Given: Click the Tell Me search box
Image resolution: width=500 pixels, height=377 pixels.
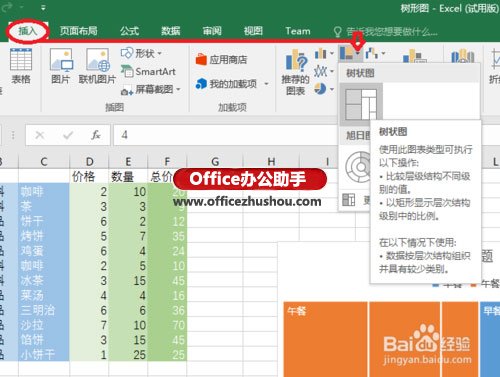Looking at the screenshot, I should (x=386, y=32).
